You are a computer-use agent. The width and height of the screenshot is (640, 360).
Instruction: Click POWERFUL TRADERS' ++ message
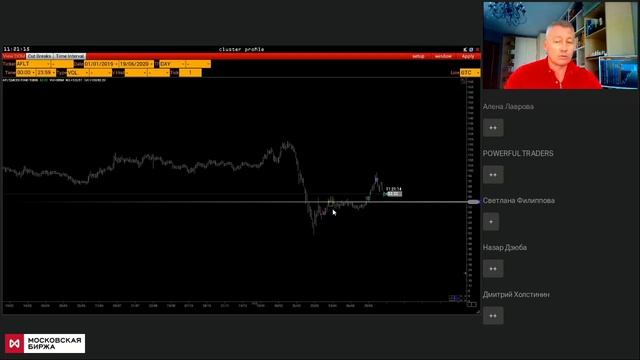(x=493, y=175)
